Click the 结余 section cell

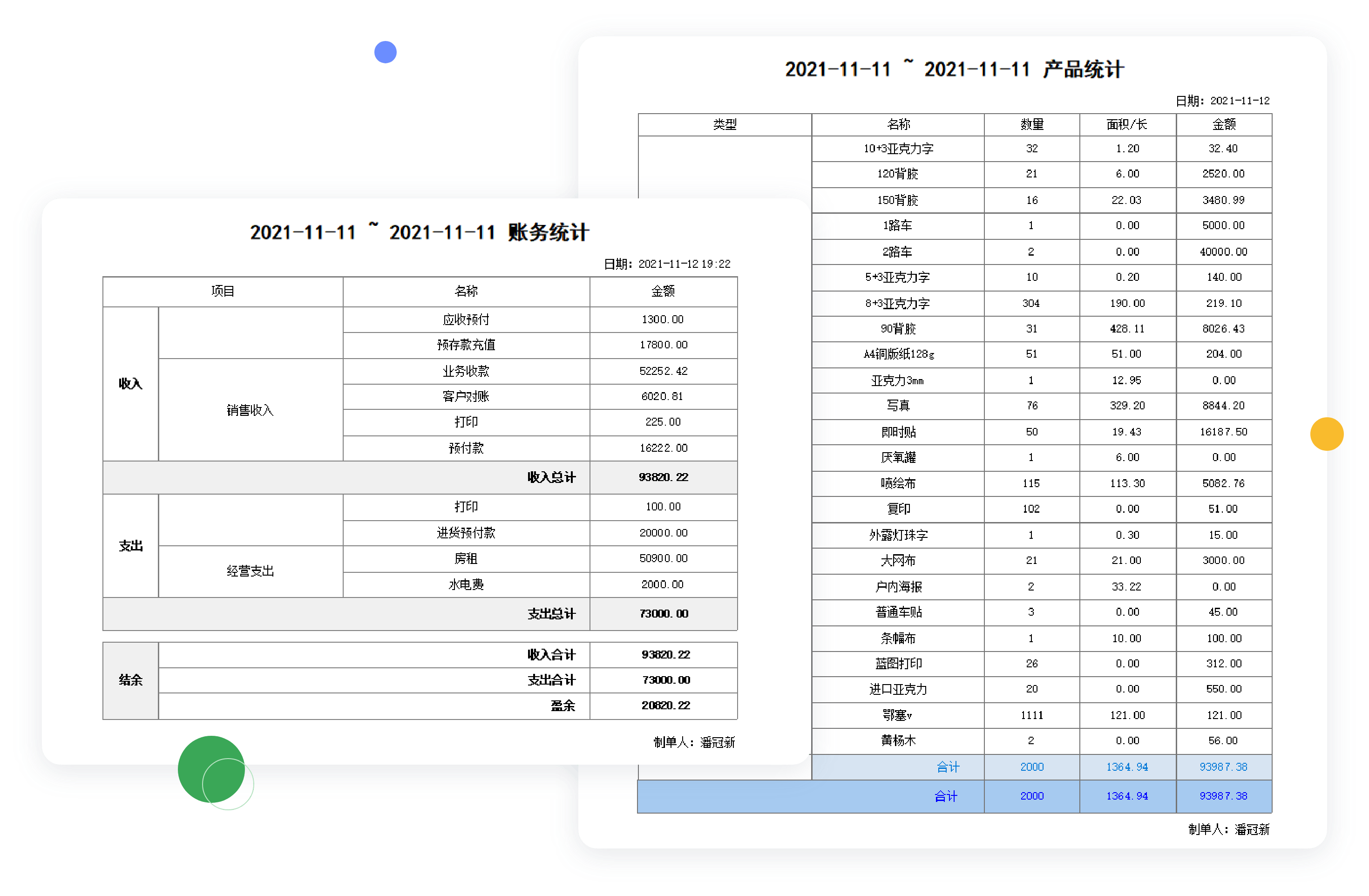coord(130,680)
